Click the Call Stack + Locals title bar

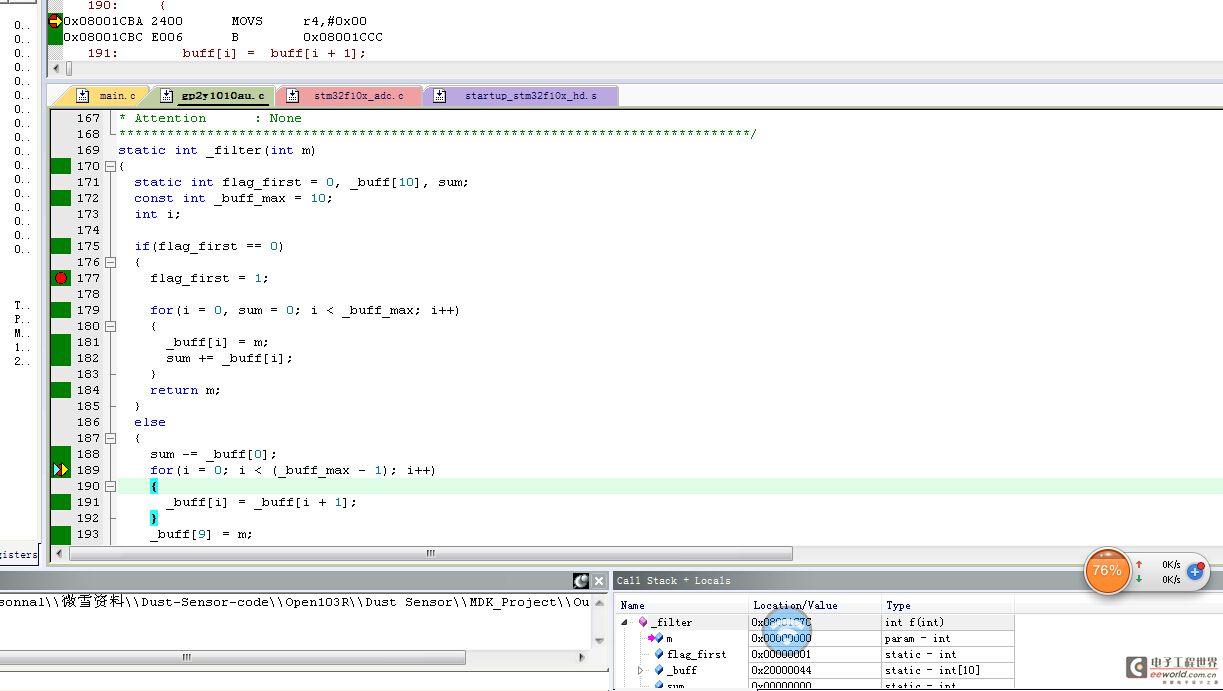click(917, 580)
